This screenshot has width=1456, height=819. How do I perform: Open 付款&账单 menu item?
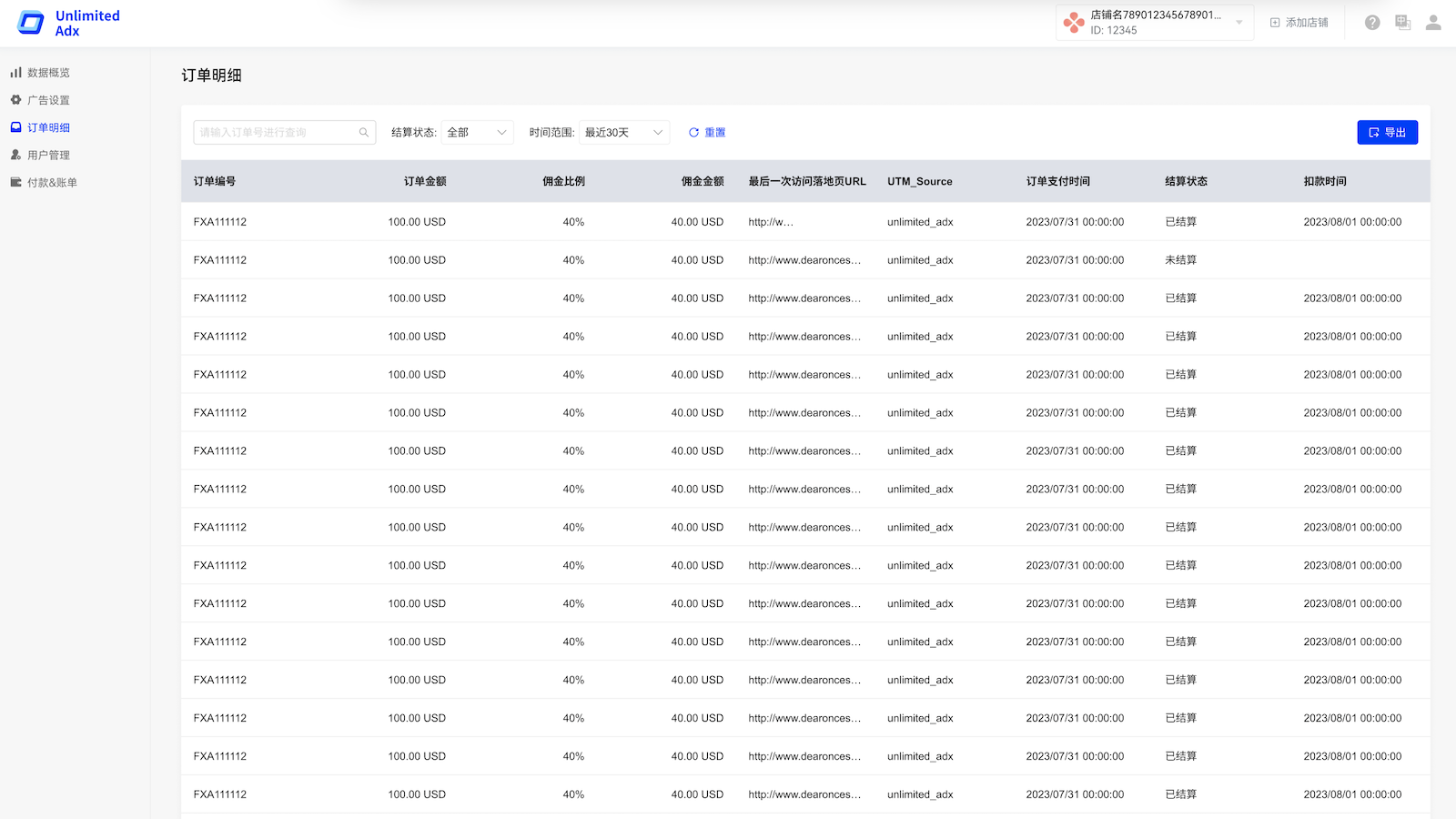coord(52,182)
